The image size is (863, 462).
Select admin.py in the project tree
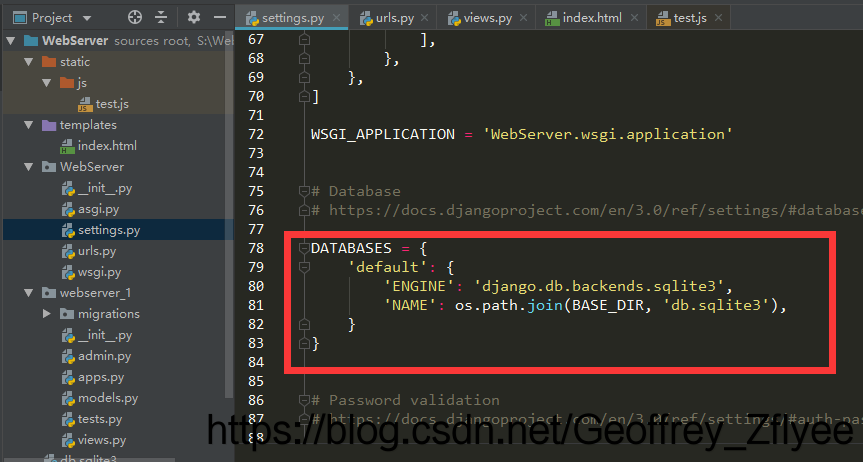point(105,356)
